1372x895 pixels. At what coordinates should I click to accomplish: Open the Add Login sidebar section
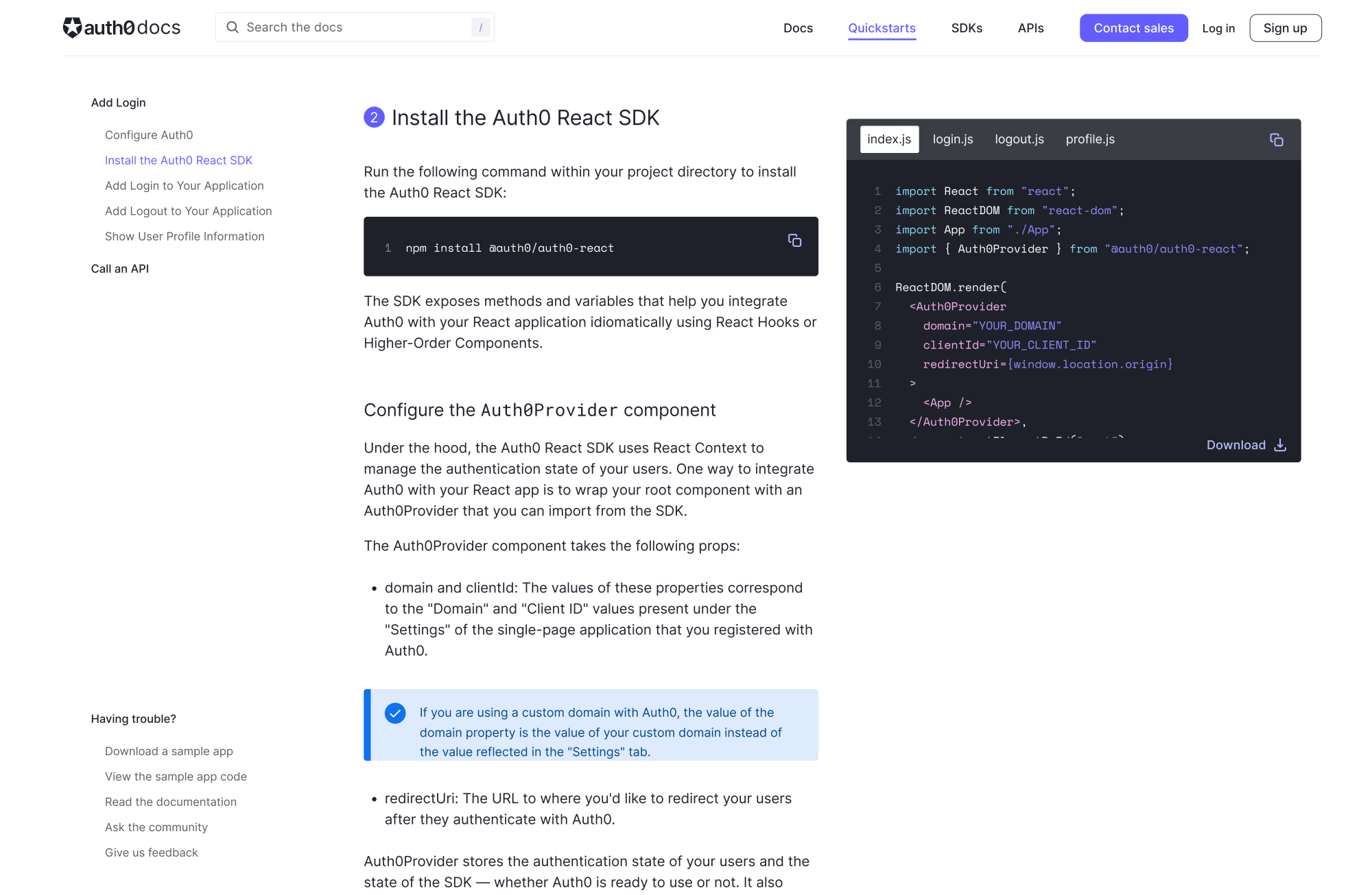click(x=118, y=103)
